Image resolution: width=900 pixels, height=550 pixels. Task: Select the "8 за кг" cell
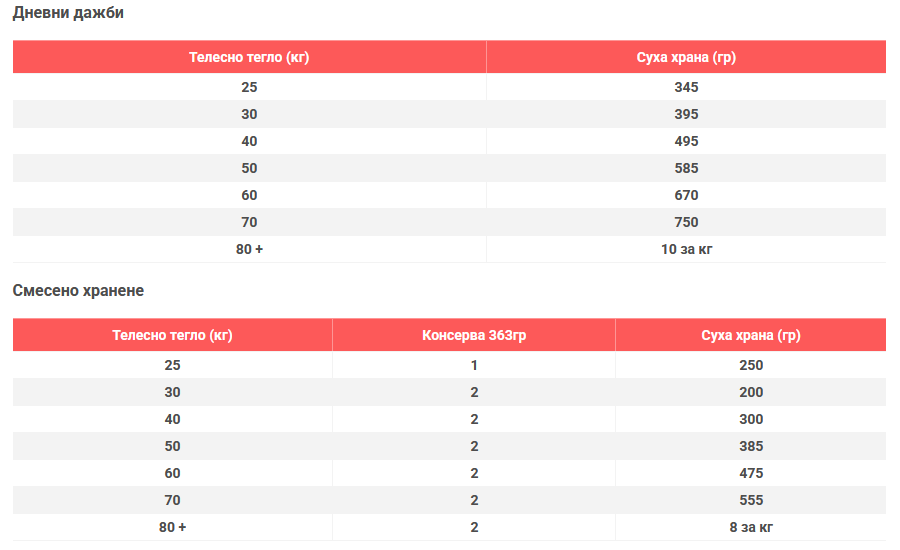[x=751, y=527]
